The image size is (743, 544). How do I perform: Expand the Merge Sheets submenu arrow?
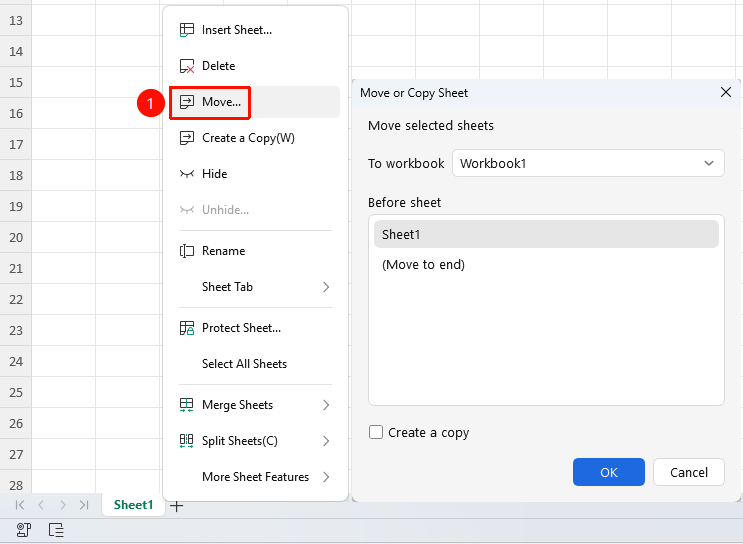point(326,405)
